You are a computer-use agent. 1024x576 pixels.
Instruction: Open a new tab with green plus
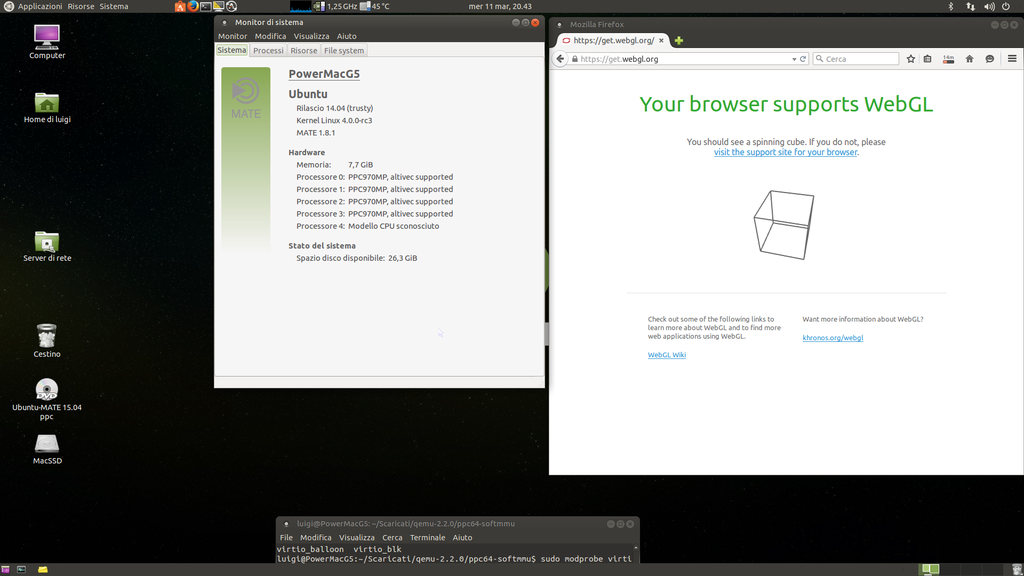point(679,40)
